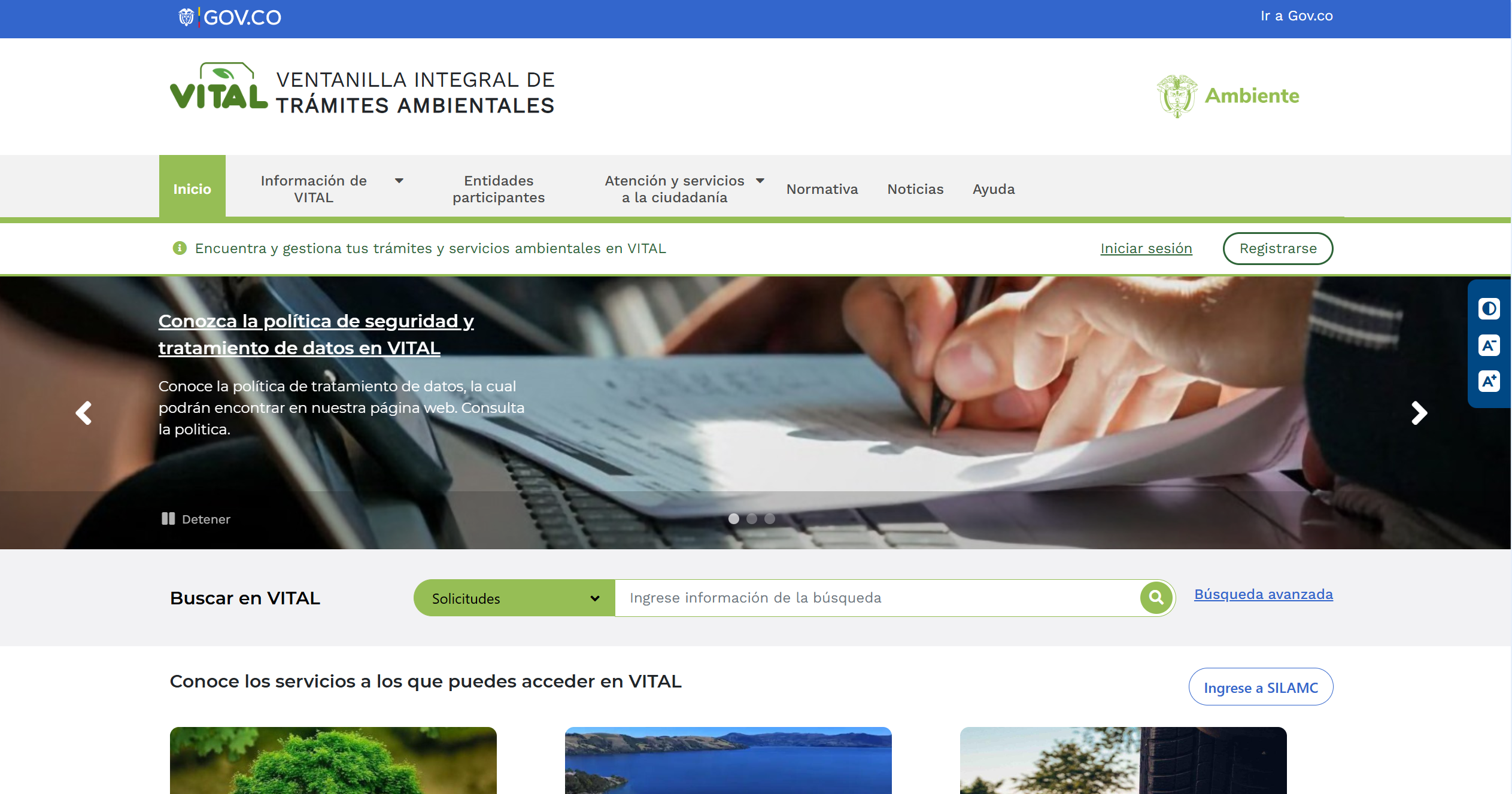Select the third carousel indicator dot
The width and height of the screenshot is (1512, 794).
click(x=770, y=519)
